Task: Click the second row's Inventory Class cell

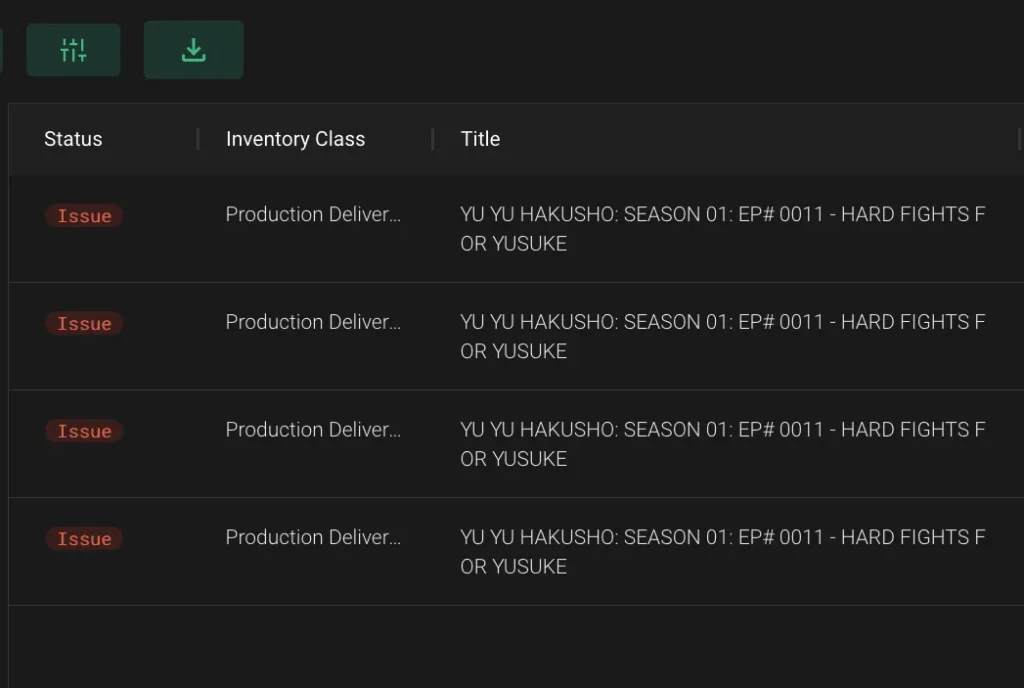Action: pyautogui.click(x=313, y=322)
